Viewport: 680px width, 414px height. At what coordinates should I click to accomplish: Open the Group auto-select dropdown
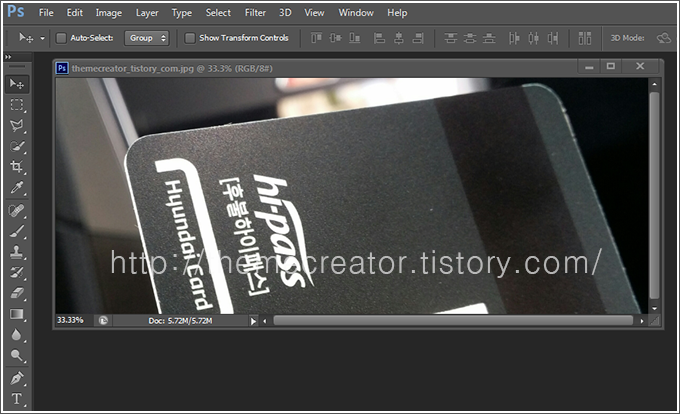pos(147,38)
